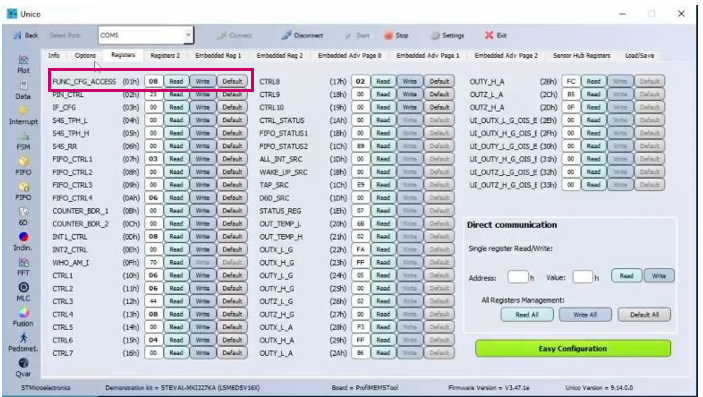Open the Sensor Hub Registers tab
703x397 pixels.
tap(581, 55)
